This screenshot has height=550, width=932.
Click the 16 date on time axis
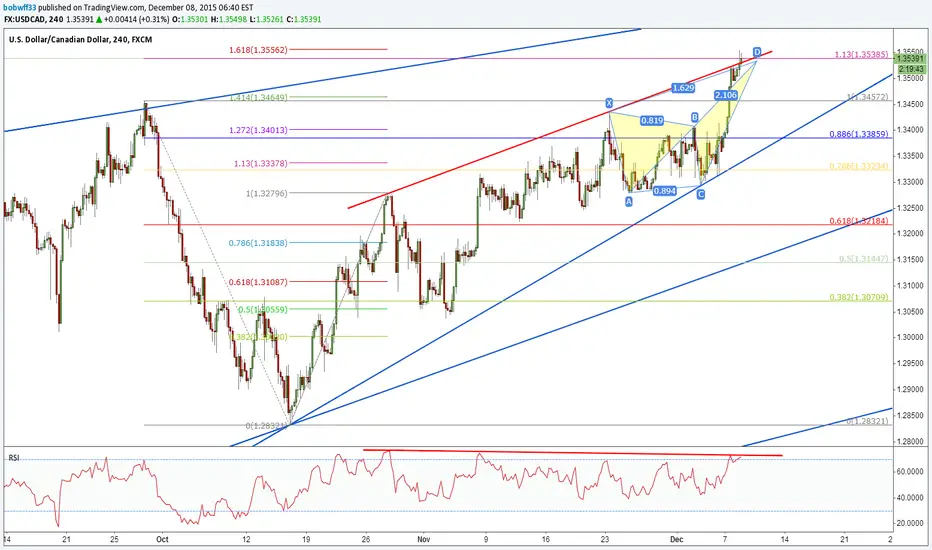pyautogui.click(x=546, y=540)
